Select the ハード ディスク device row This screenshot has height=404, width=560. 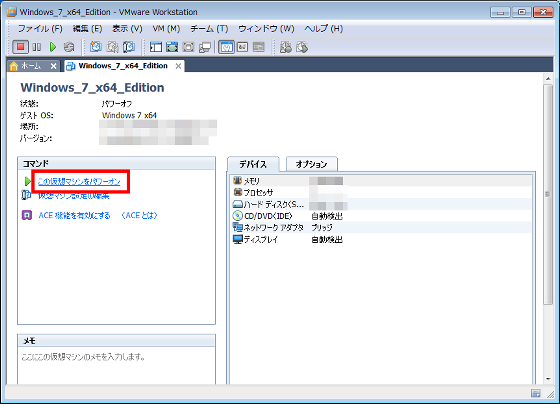click(x=381, y=204)
